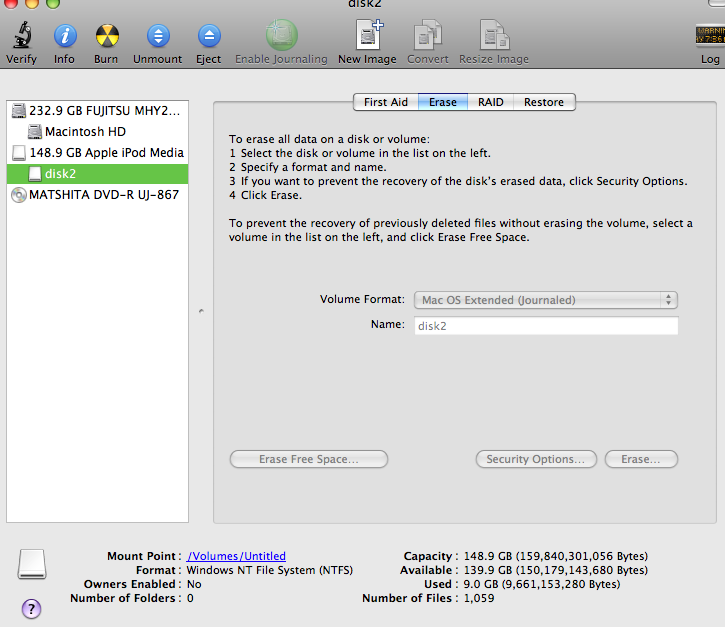
Task: Click the Erase... button
Action: click(641, 459)
